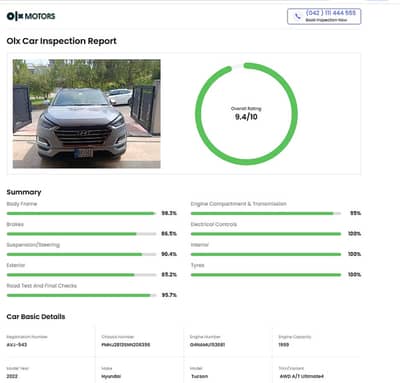The width and height of the screenshot is (400, 383).
Task: Click the Exterior progress bar
Action: tap(81, 275)
